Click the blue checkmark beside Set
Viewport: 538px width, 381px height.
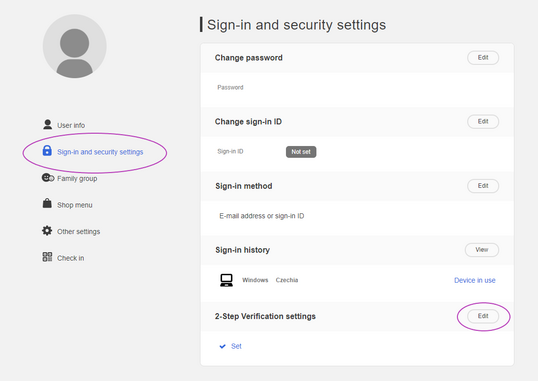222,346
